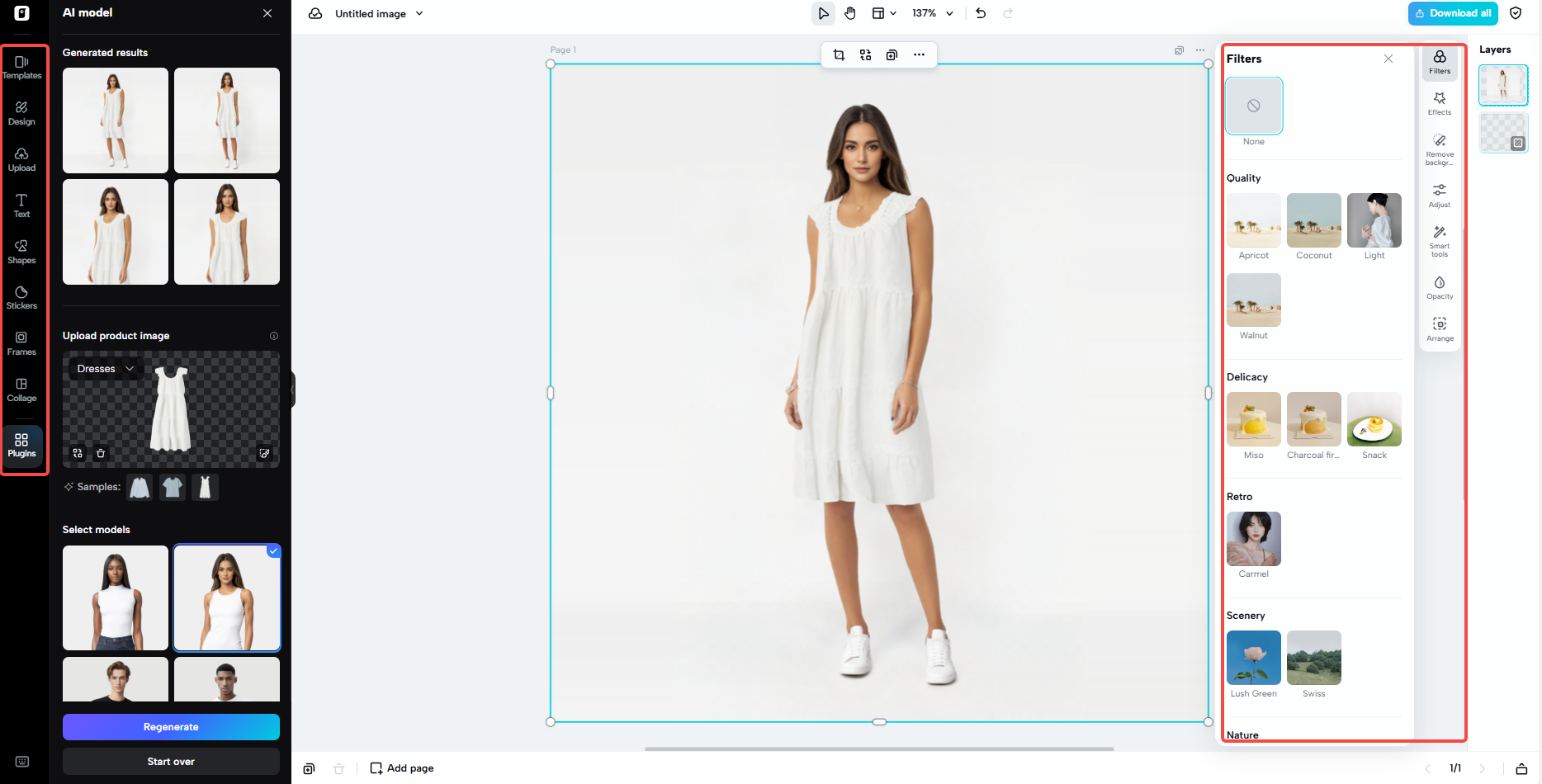The image size is (1542, 784).
Task: Show upload product image info tooltip
Action: pos(274,336)
